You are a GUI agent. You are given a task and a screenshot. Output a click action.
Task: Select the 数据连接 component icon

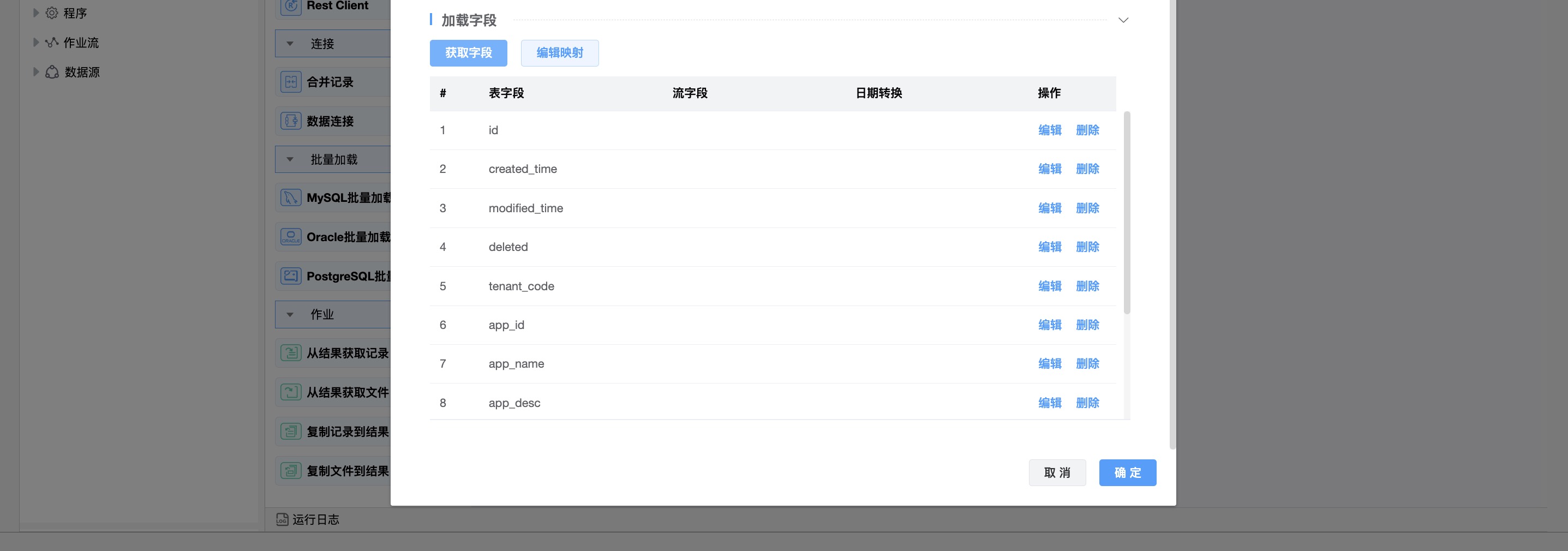point(290,121)
